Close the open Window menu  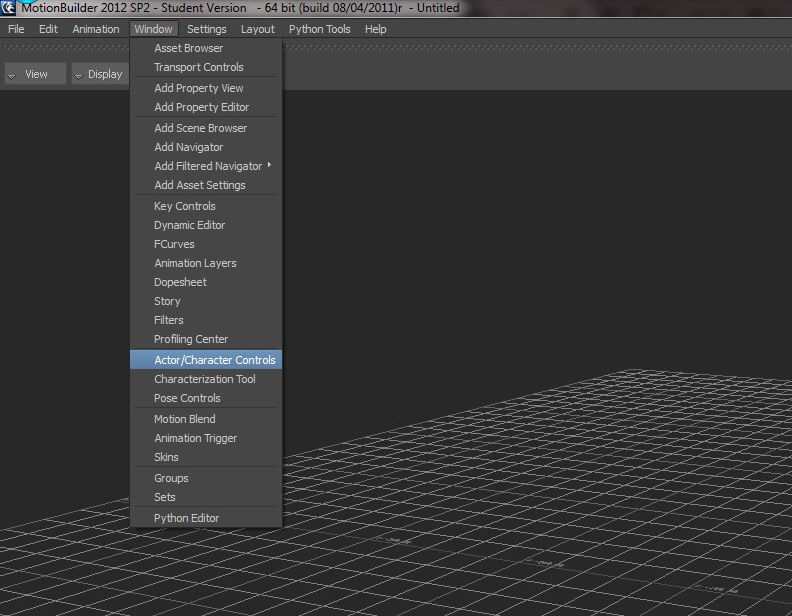coord(154,29)
